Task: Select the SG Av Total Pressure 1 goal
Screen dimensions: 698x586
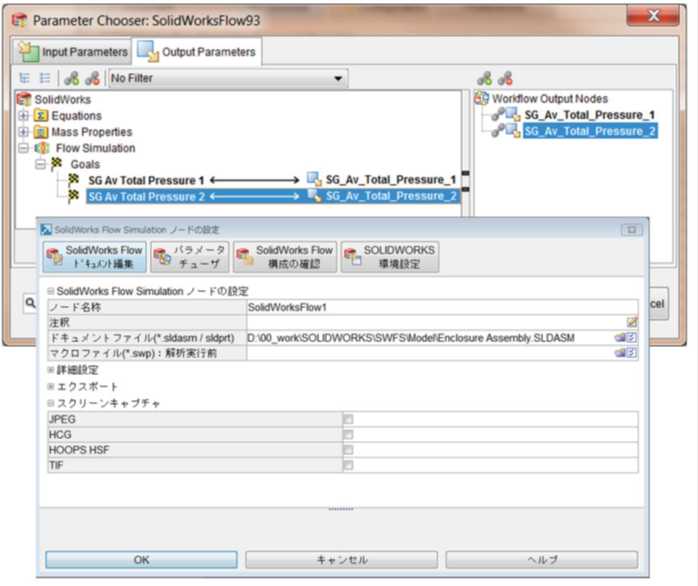Action: (146, 180)
